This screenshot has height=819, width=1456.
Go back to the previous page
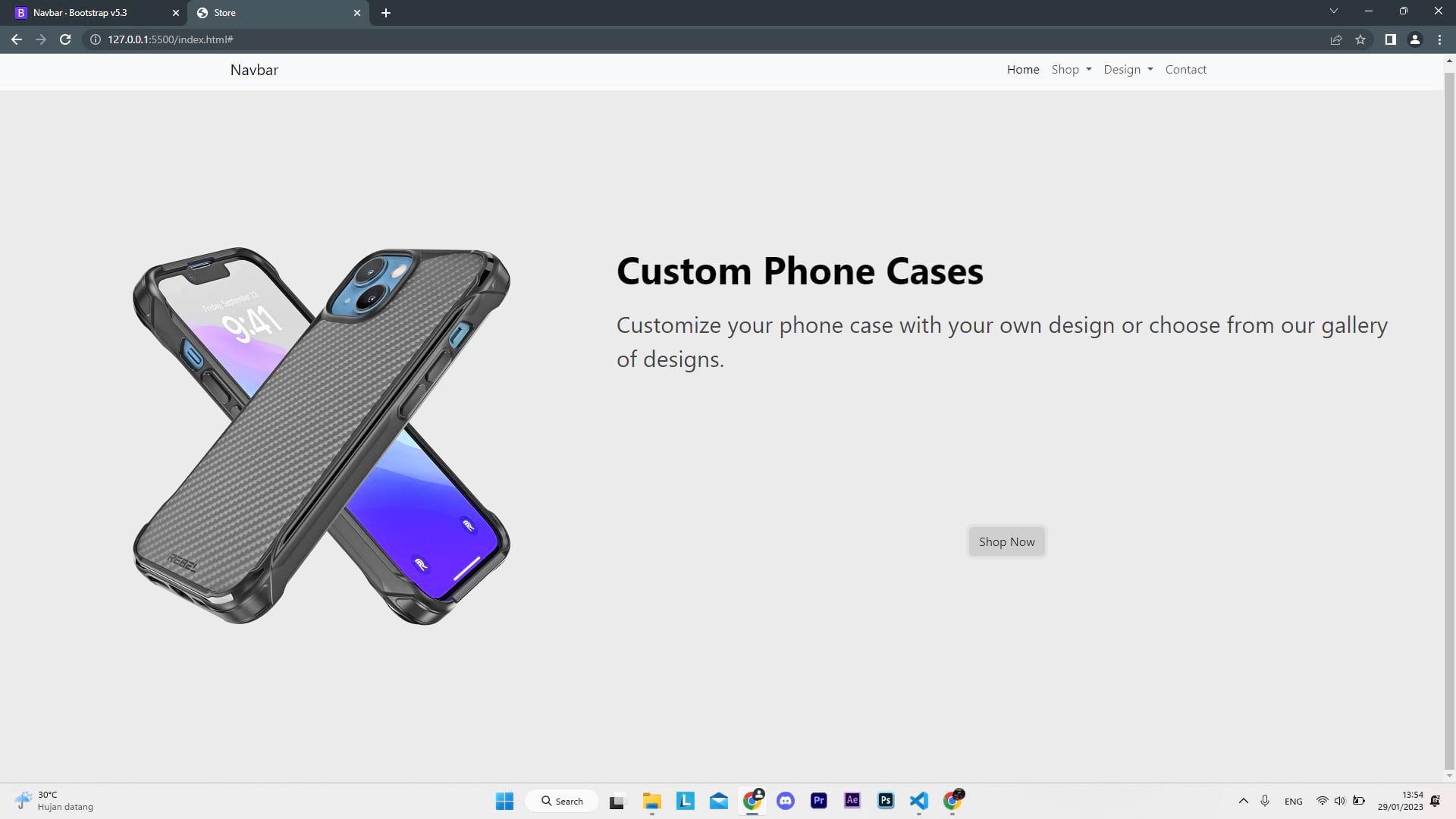point(17,39)
